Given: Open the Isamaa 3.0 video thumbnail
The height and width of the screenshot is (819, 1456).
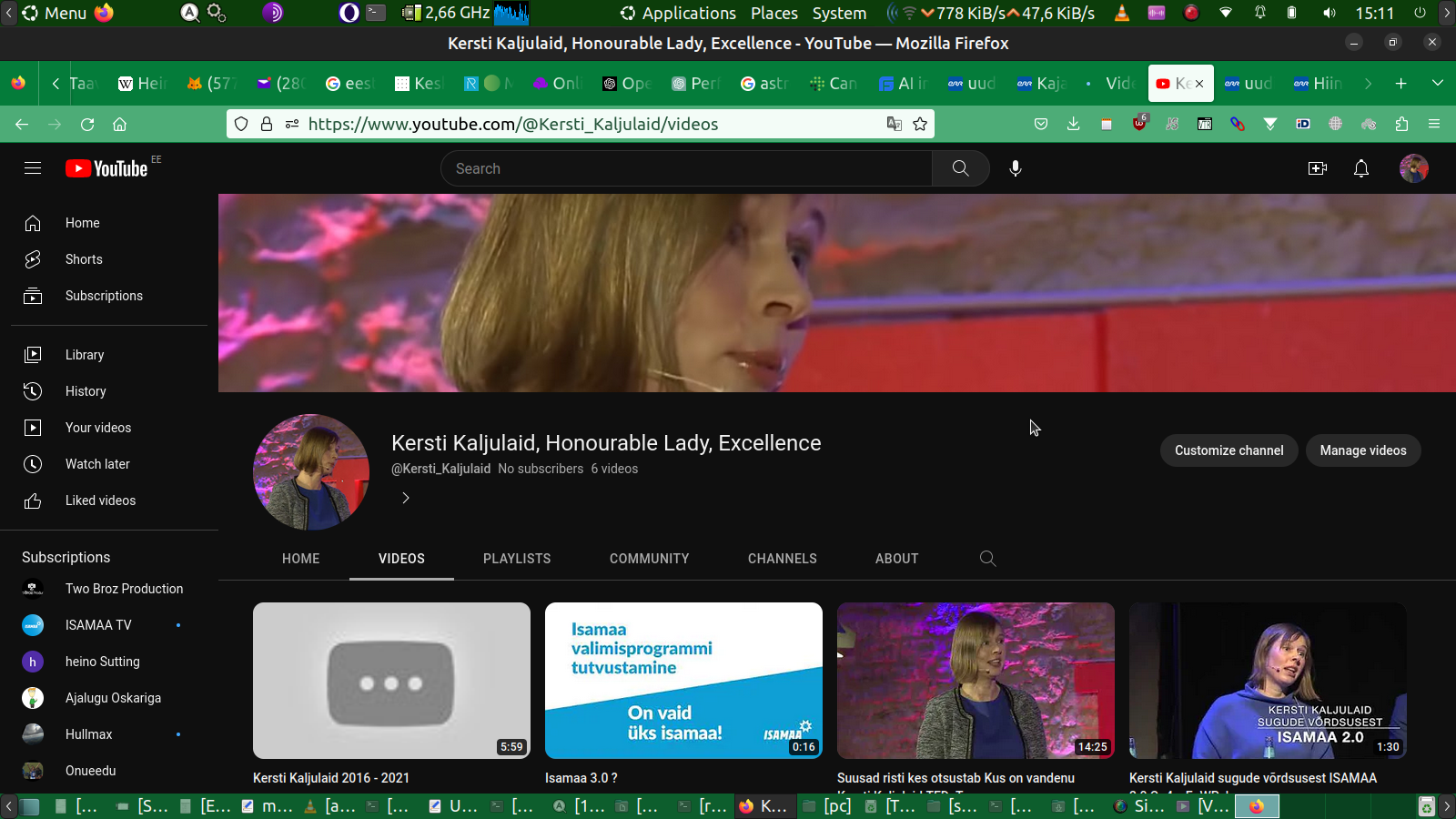Looking at the screenshot, I should click(683, 680).
